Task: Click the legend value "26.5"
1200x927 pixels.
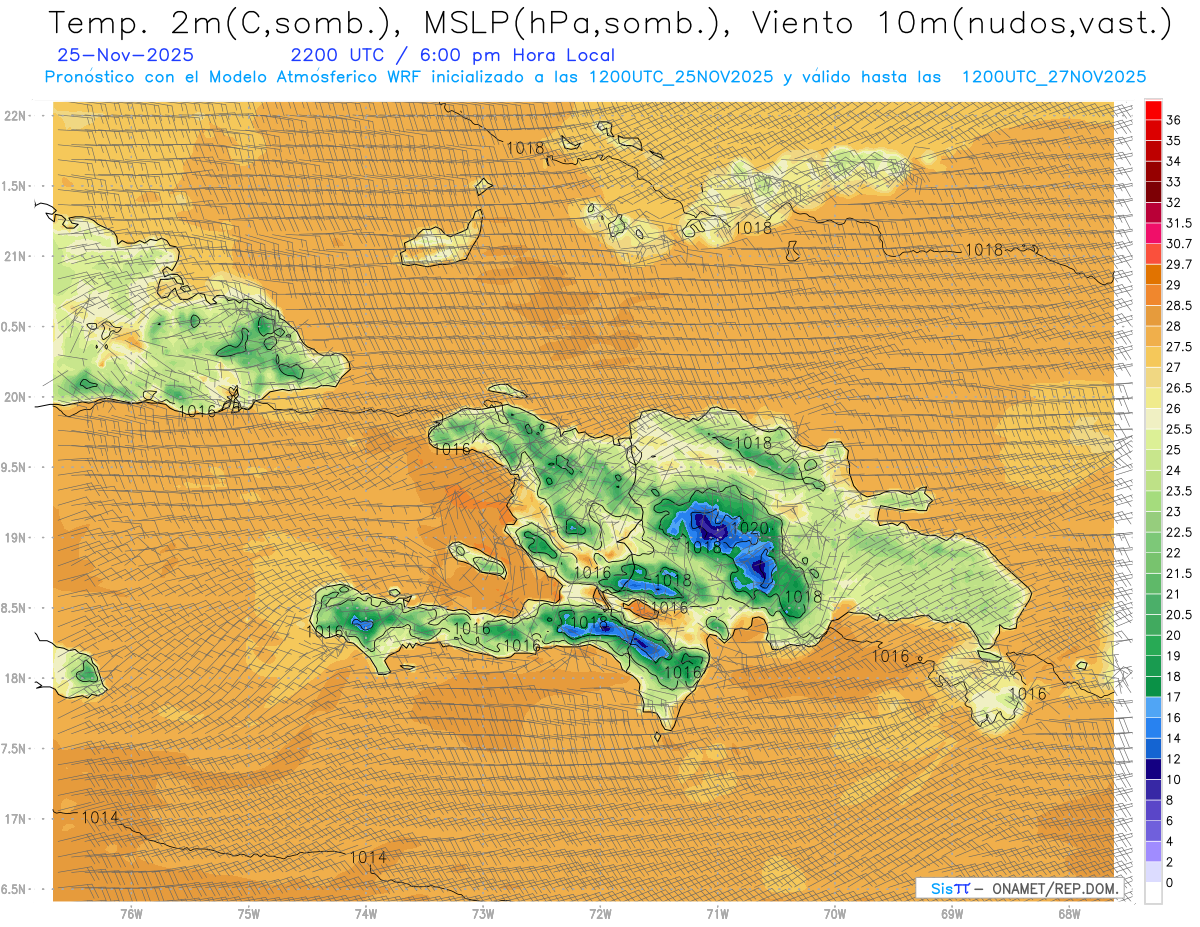Action: tap(1178, 388)
